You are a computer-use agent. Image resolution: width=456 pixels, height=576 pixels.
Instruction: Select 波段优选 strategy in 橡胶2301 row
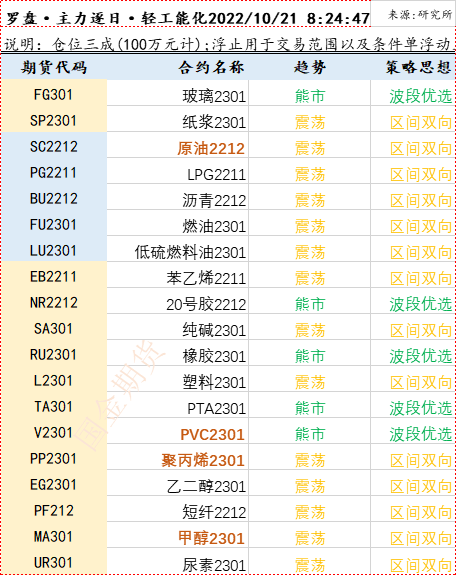click(x=421, y=357)
